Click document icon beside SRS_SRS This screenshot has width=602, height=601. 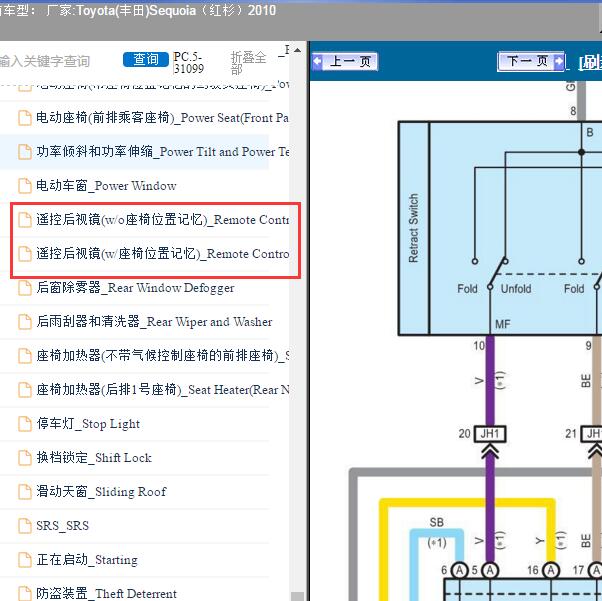[25, 526]
